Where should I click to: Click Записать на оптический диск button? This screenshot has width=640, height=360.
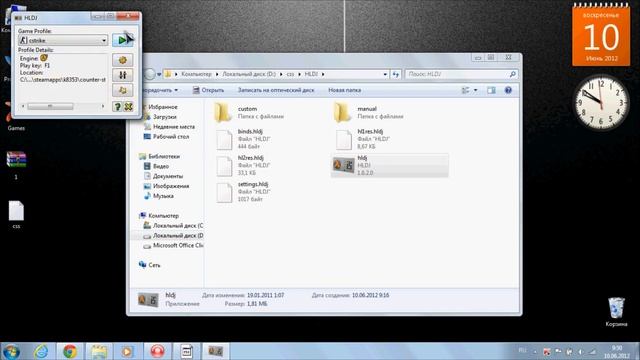tap(276, 90)
